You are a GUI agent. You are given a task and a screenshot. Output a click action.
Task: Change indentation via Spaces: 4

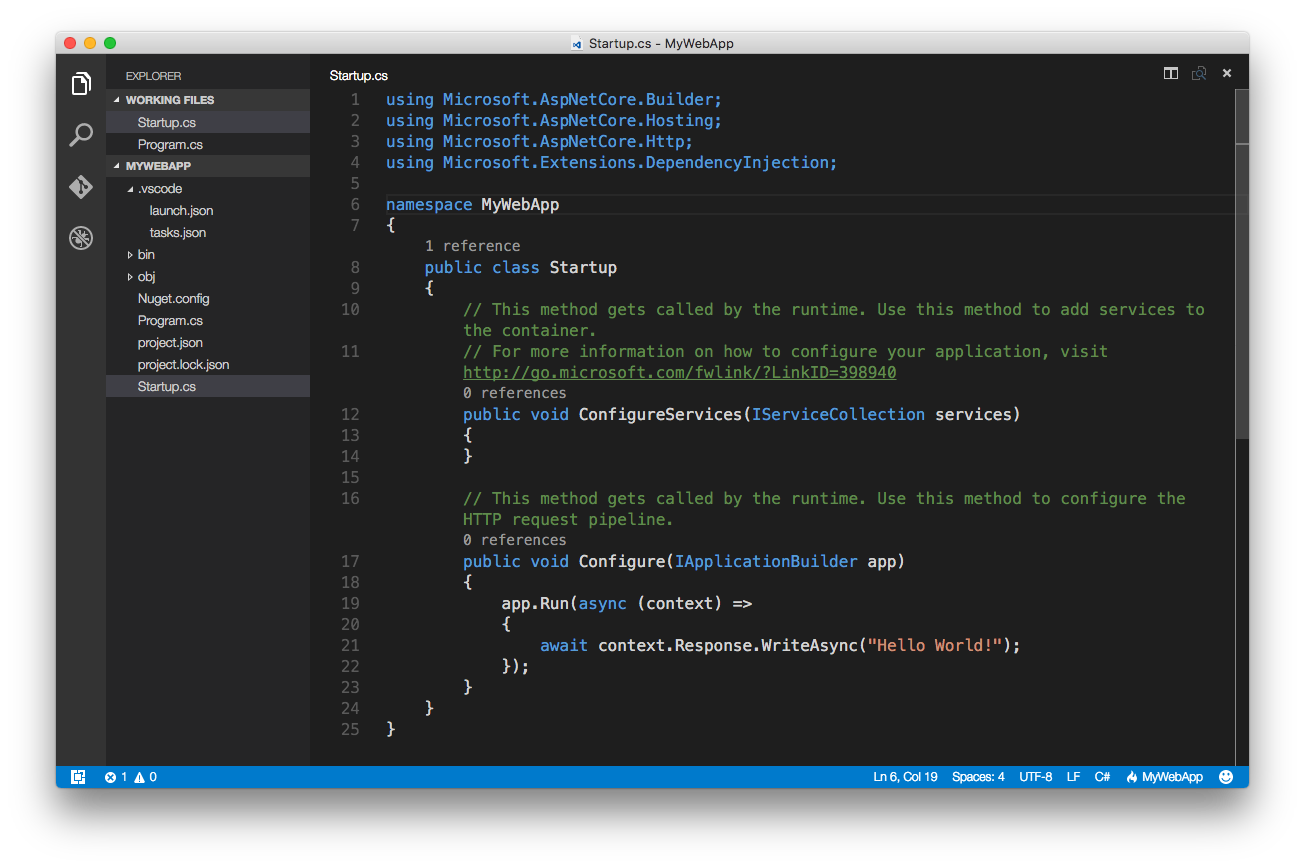coord(978,777)
